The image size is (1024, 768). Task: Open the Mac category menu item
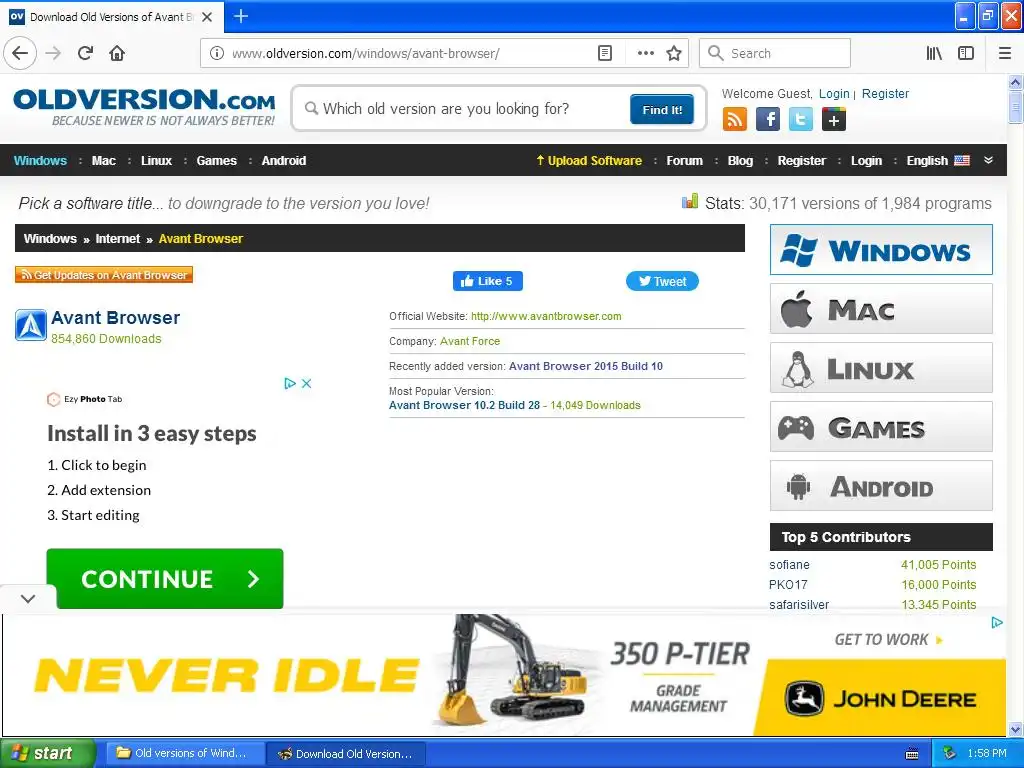(103, 161)
